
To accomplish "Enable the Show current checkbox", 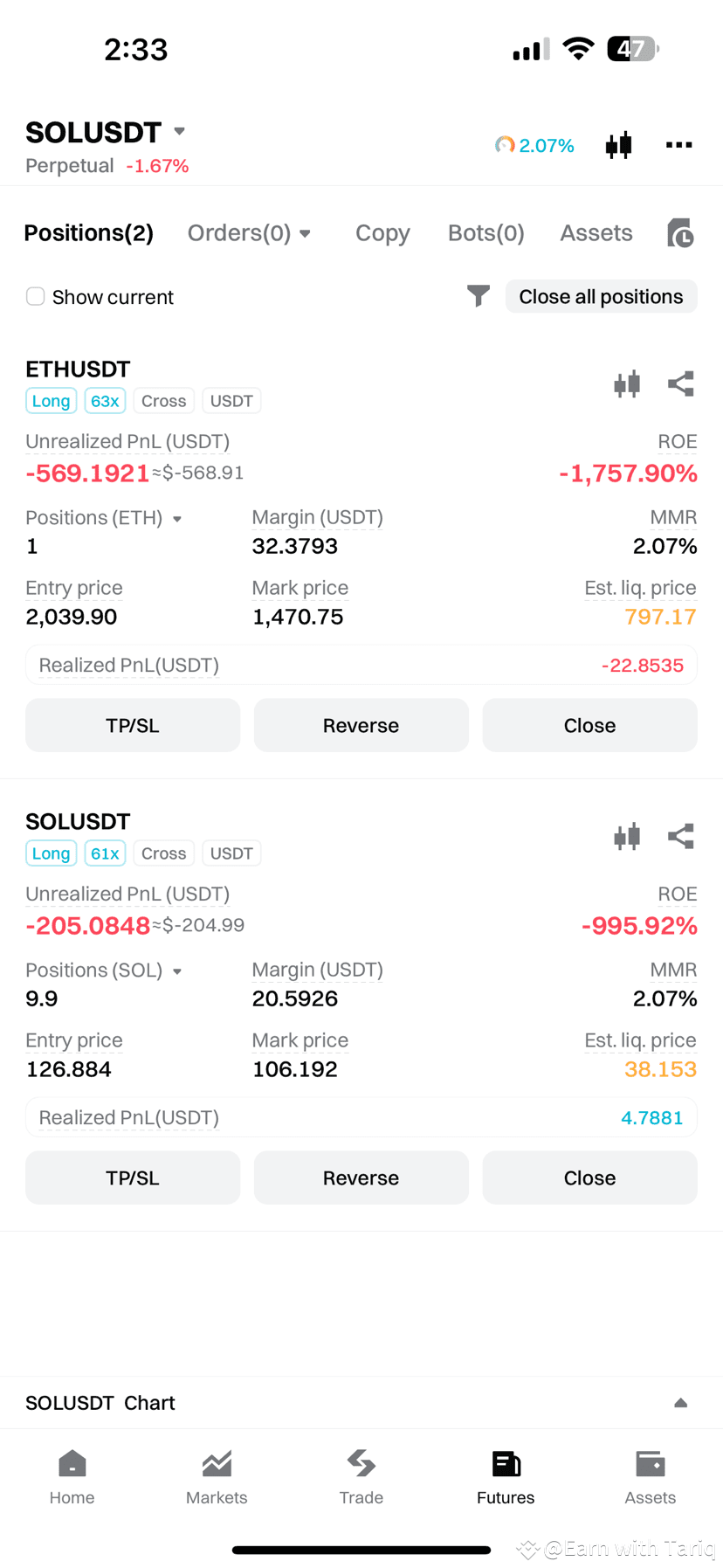I will tap(35, 296).
